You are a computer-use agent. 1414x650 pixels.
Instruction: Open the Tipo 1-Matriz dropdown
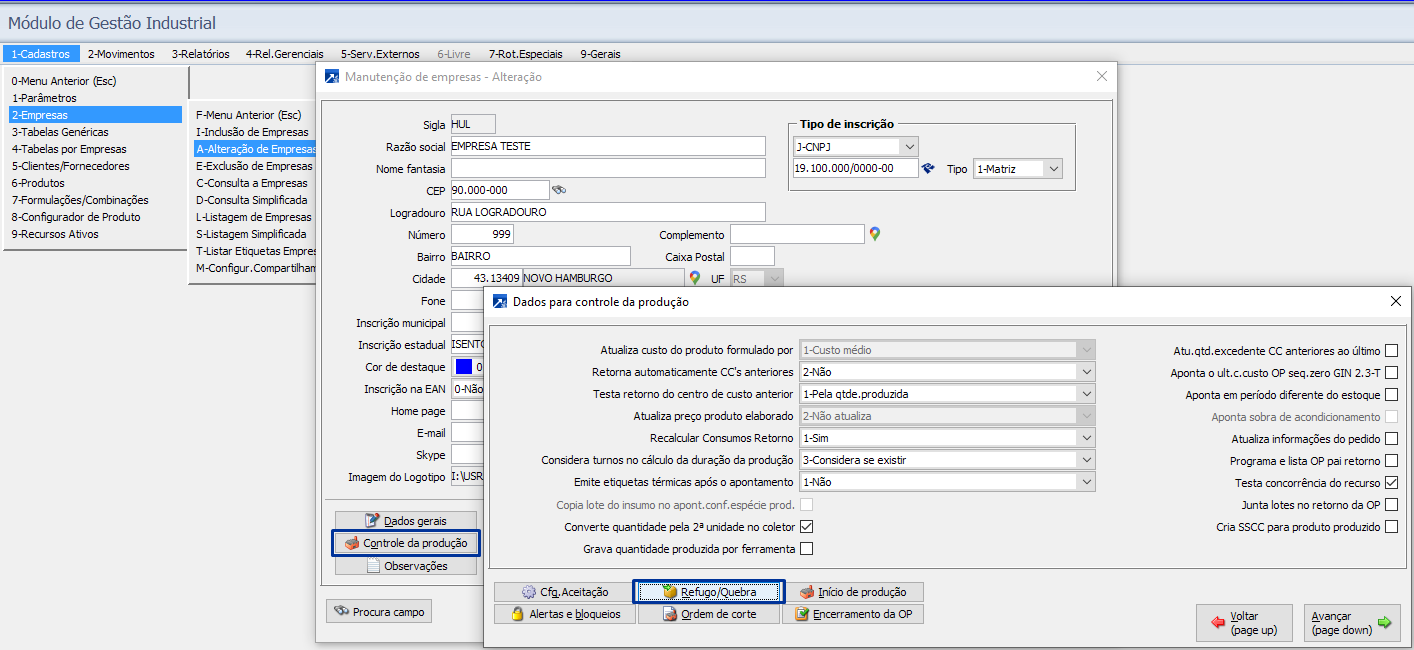1052,169
